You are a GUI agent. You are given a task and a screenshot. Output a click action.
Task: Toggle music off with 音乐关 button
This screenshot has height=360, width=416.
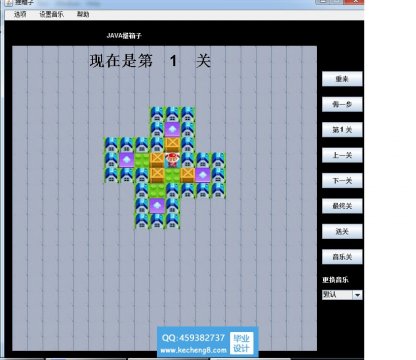tap(342, 257)
